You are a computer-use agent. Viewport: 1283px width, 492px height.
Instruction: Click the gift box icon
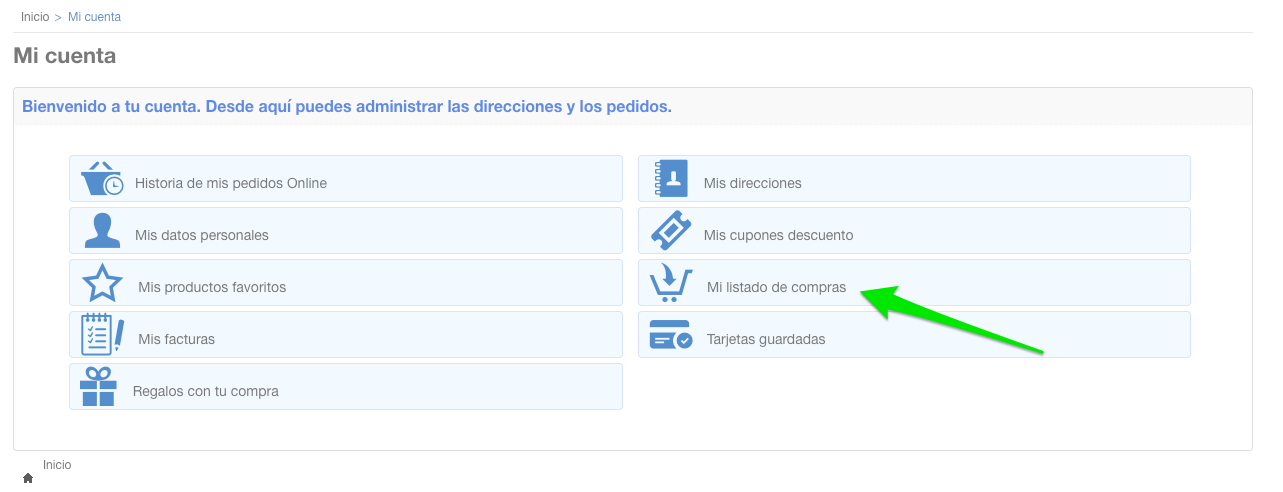[x=98, y=387]
